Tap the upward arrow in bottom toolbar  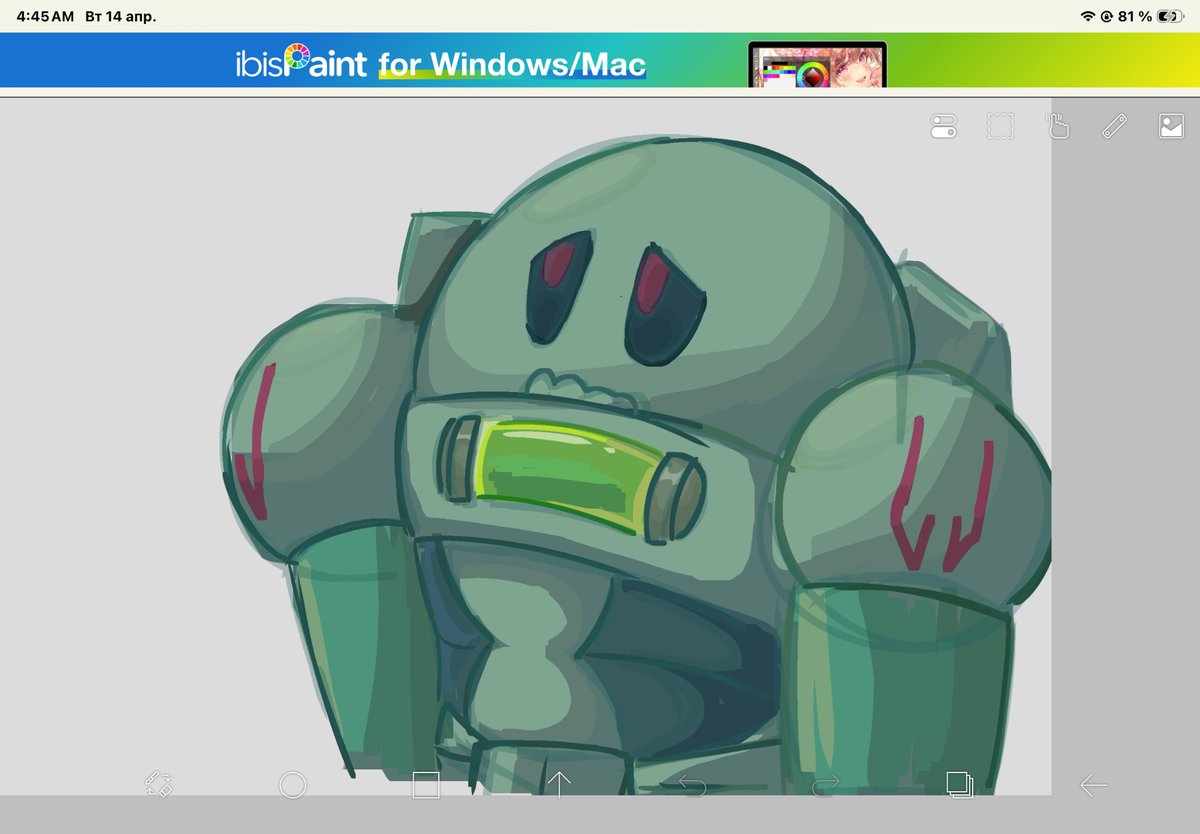pos(558,784)
